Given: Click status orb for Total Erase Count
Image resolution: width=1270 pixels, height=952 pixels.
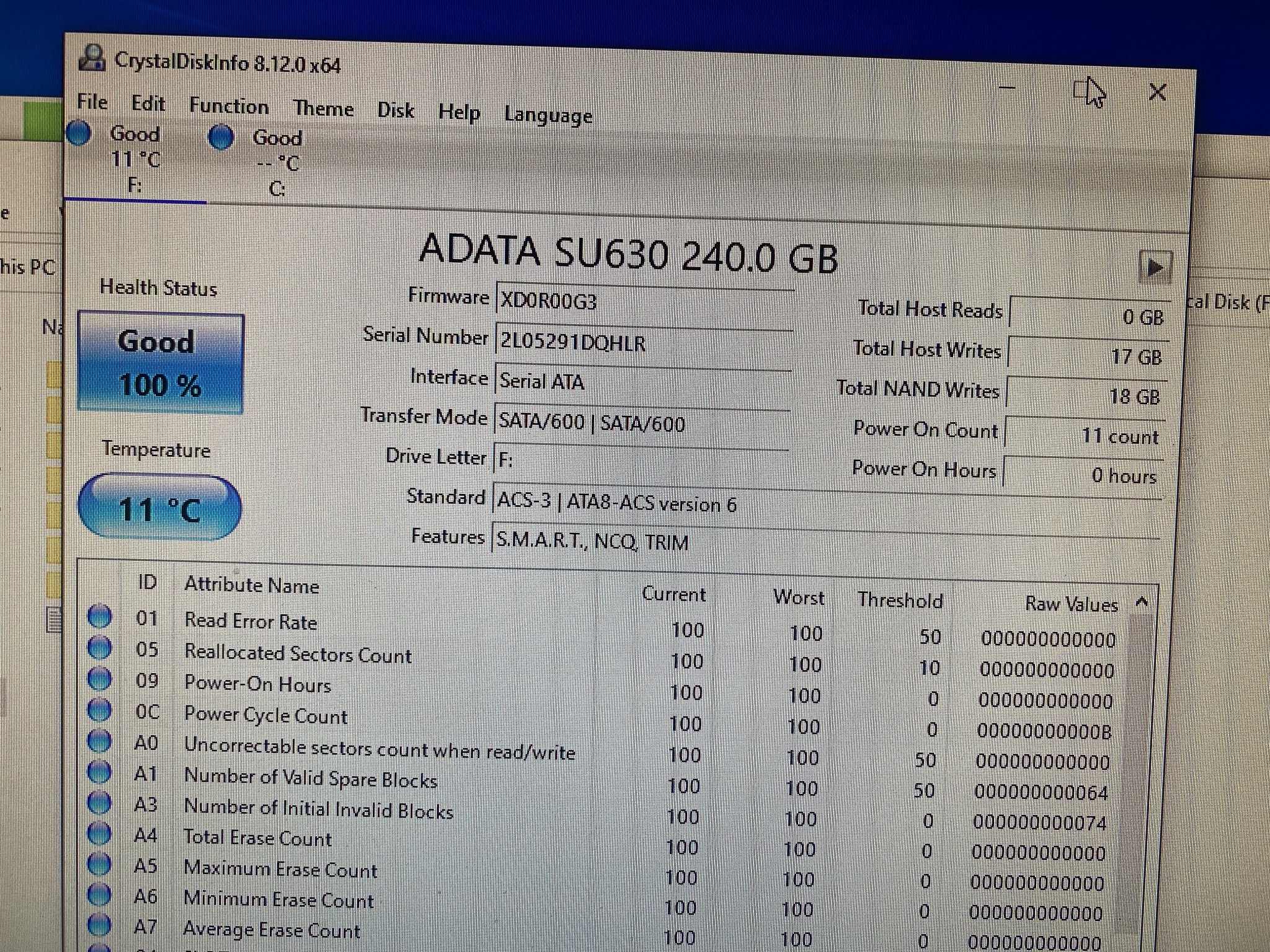Looking at the screenshot, I should (99, 834).
